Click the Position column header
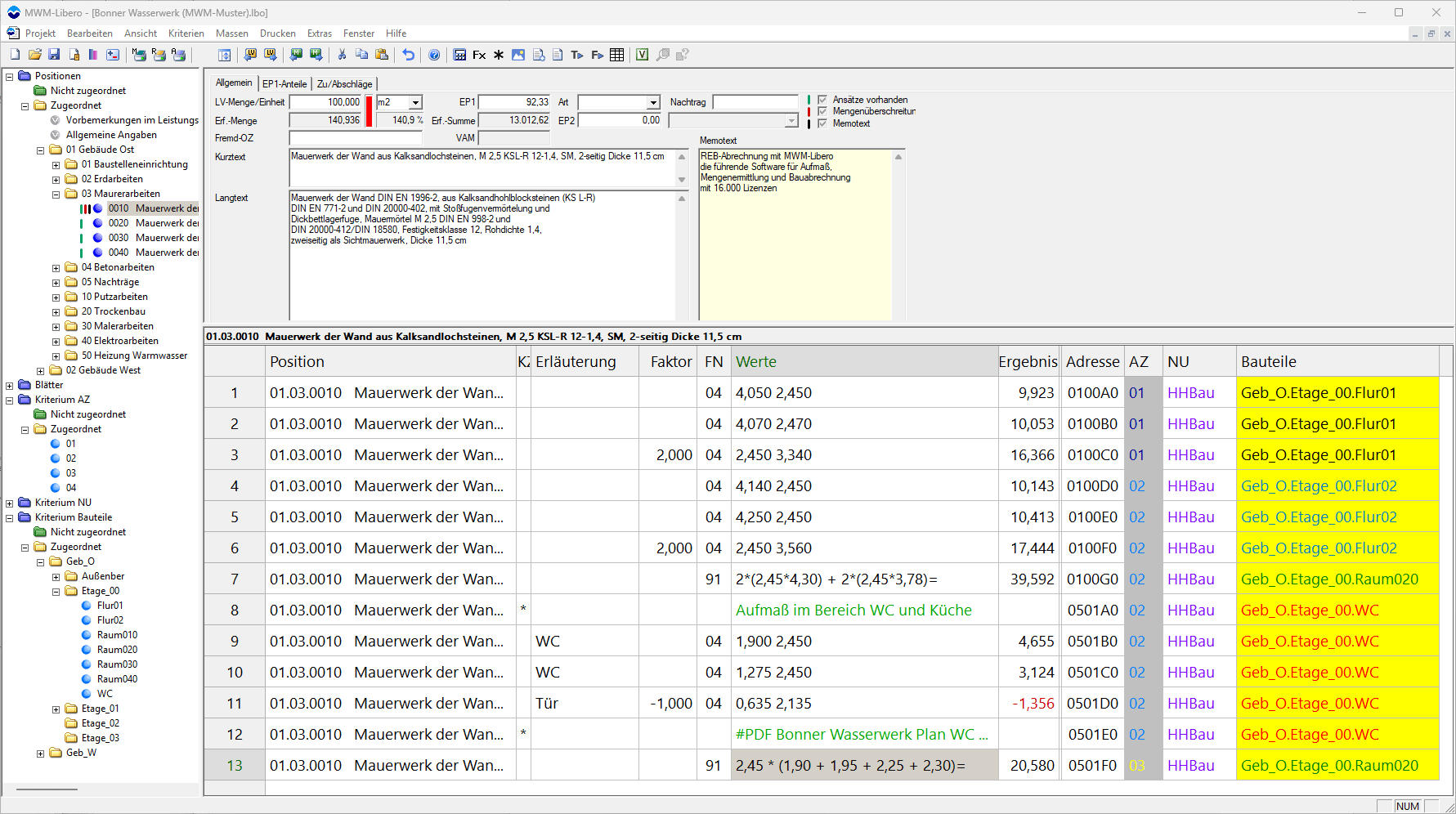Screen dimensions: 1456x814 click(391, 361)
